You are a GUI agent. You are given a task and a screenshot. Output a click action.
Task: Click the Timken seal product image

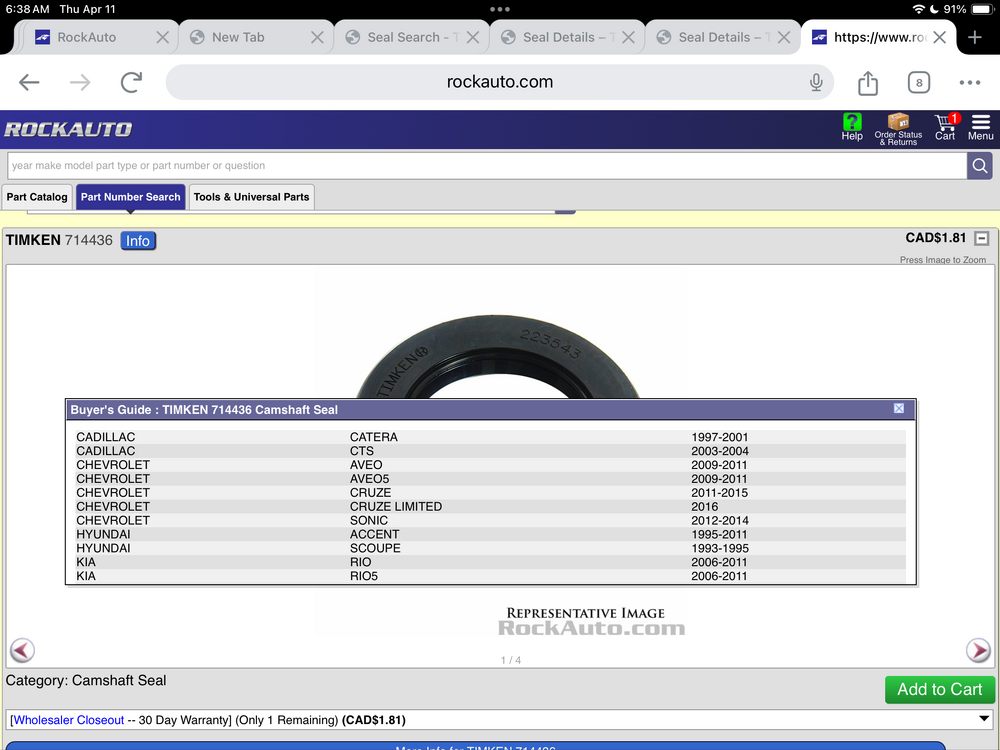pos(499,355)
